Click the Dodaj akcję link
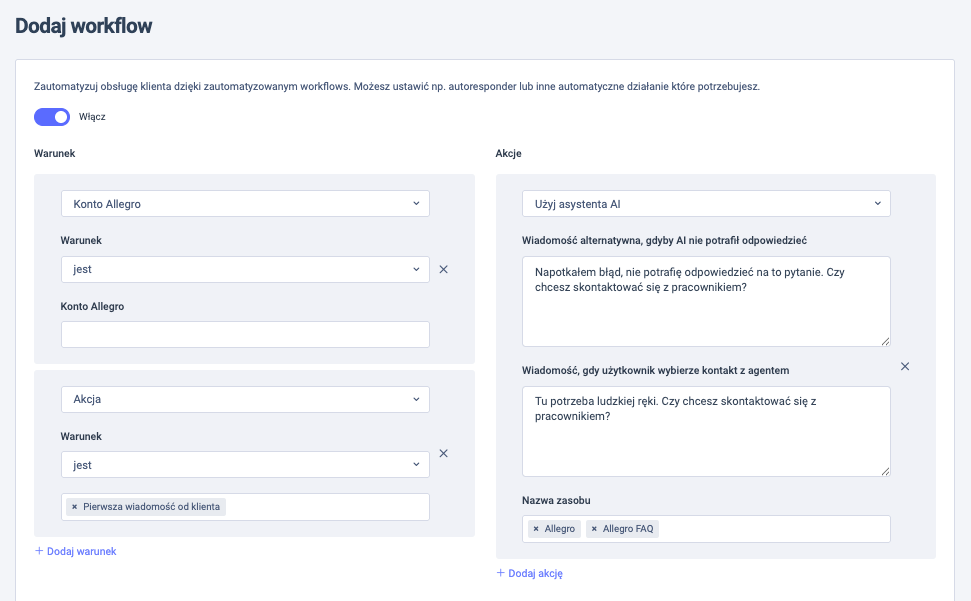This screenshot has height=601, width=971. (536, 573)
